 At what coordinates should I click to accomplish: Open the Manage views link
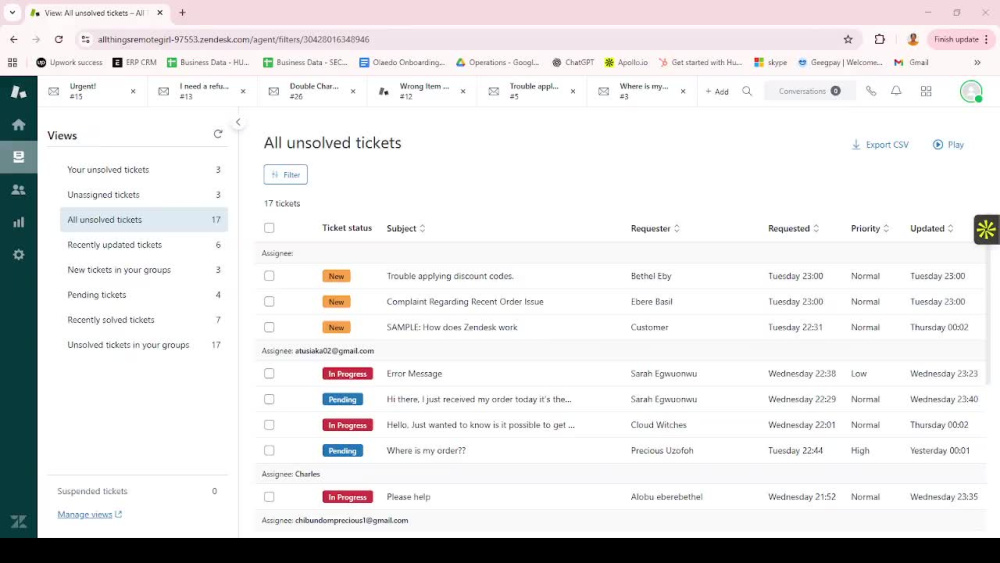click(89, 515)
